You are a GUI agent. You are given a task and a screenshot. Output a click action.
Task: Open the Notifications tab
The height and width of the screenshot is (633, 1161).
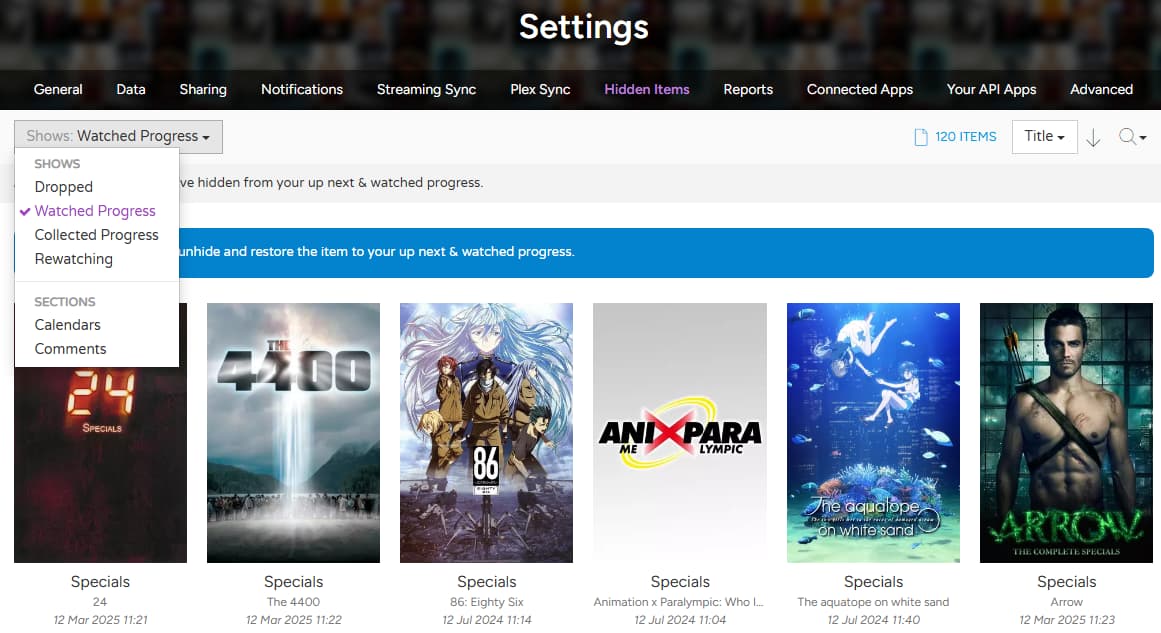[302, 90]
